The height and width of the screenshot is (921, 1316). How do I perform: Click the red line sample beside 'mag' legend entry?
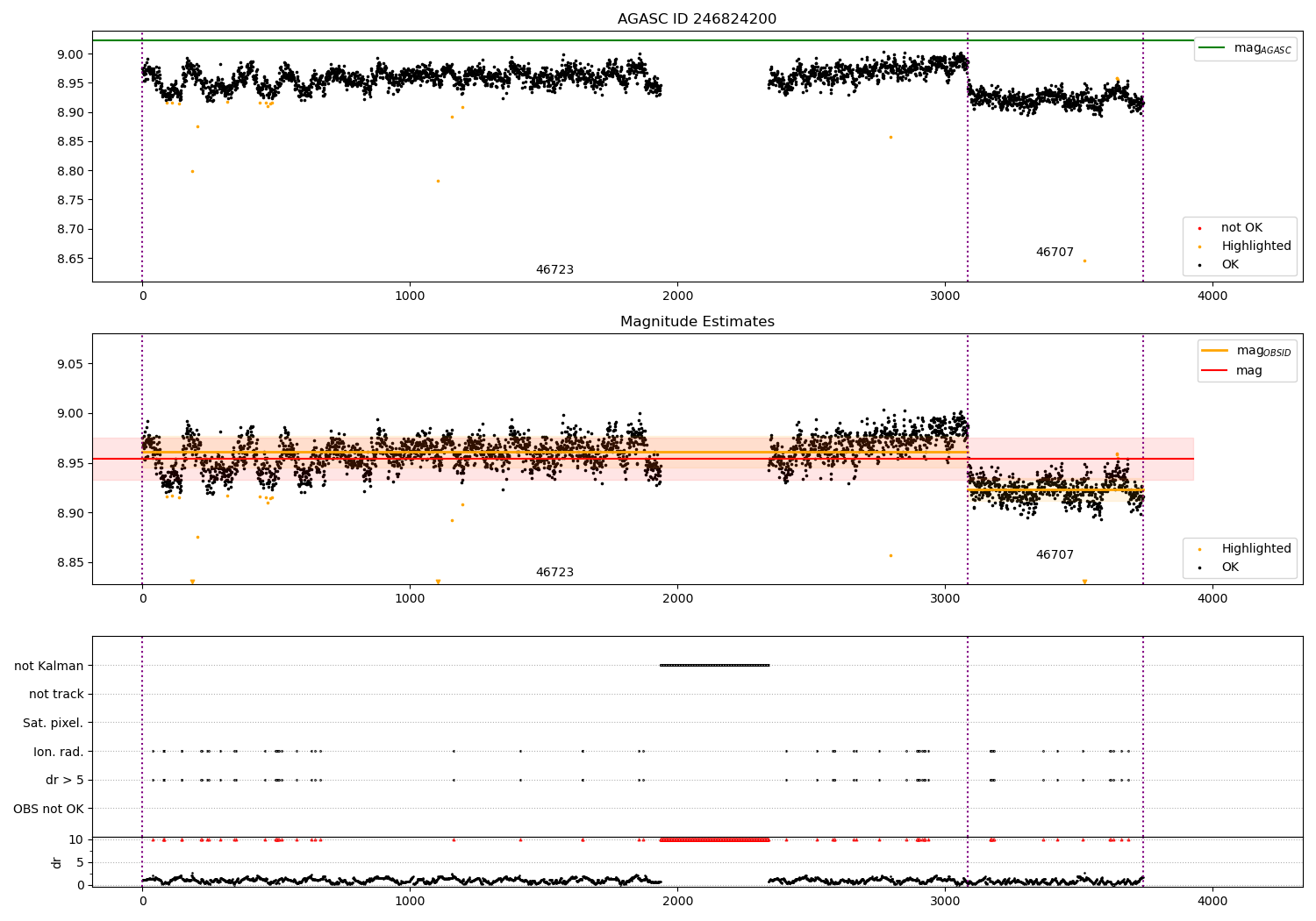pos(1214,371)
